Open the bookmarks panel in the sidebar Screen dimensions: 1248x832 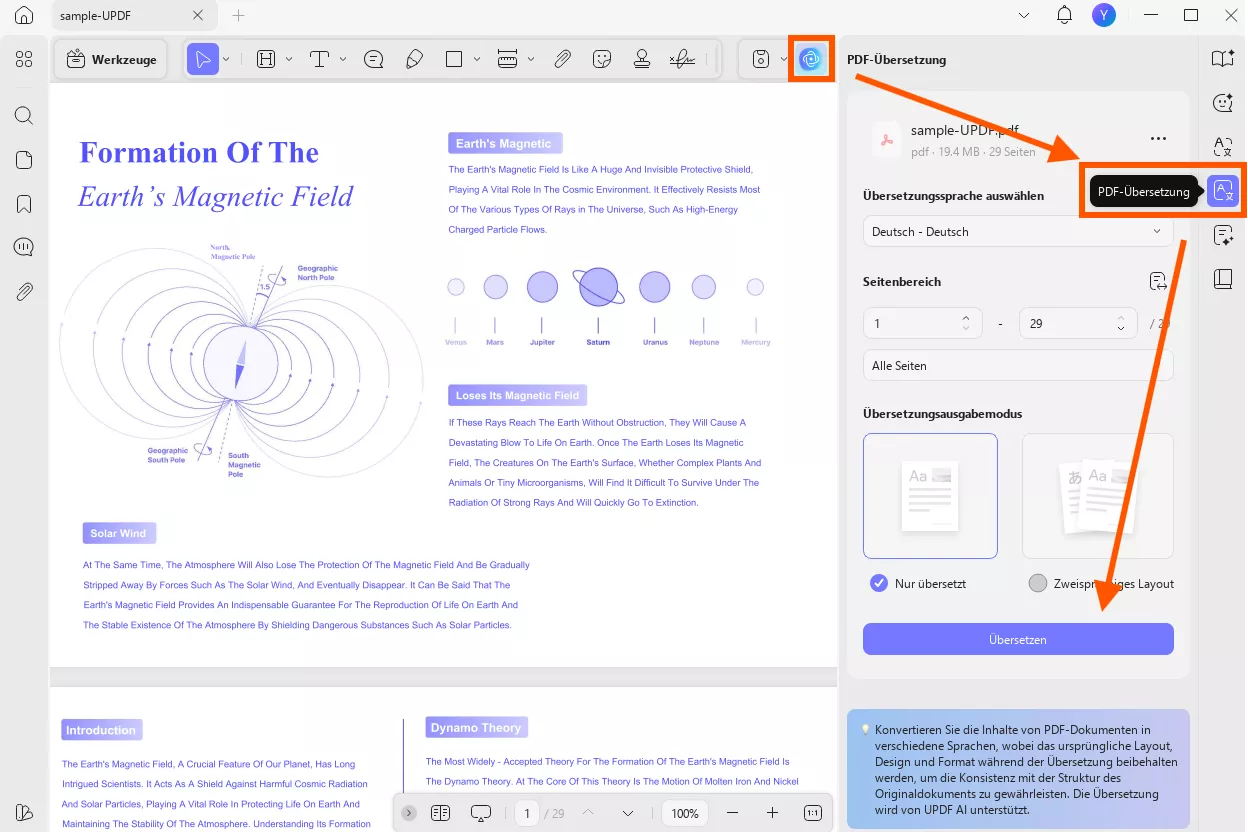(x=24, y=203)
